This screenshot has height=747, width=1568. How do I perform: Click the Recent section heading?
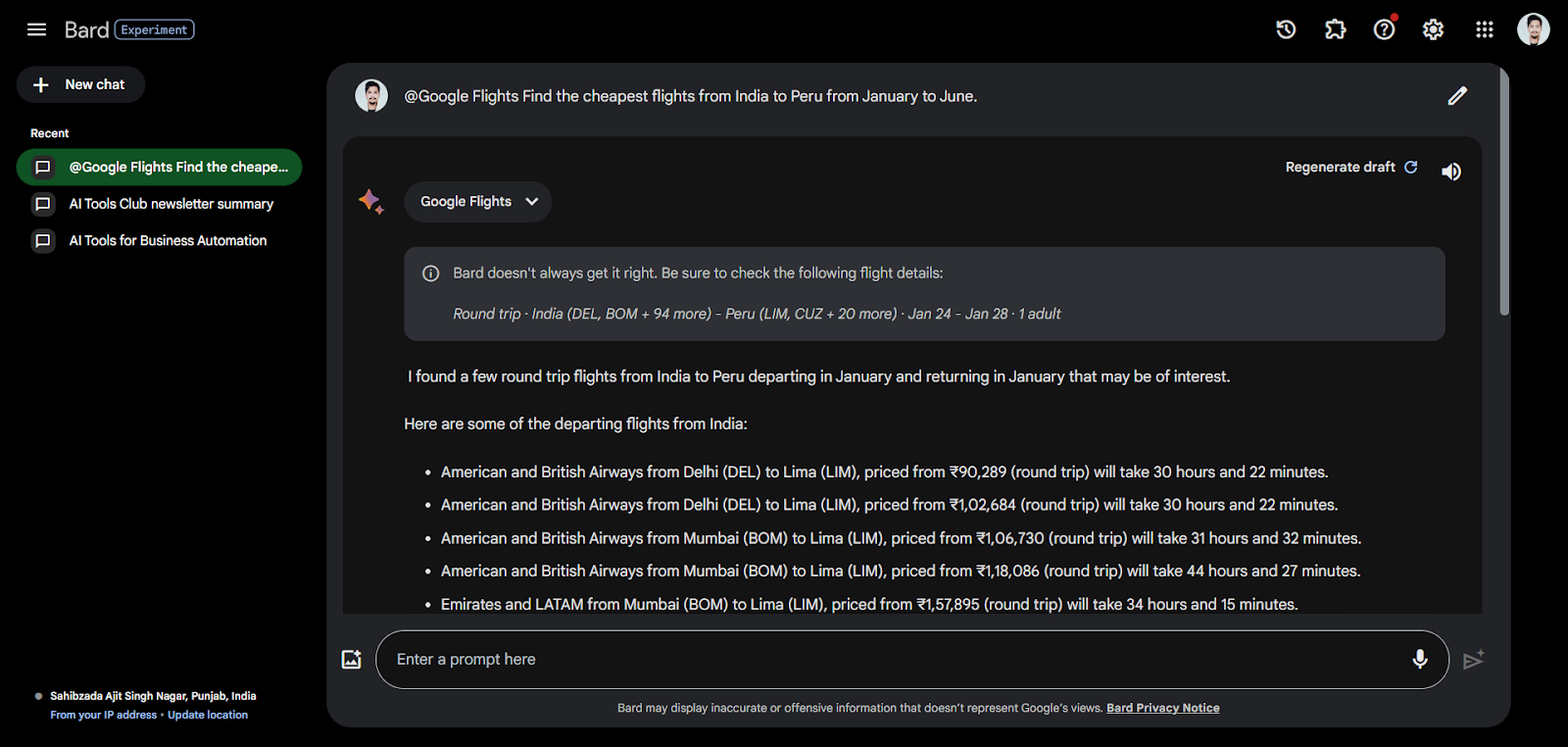pyautogui.click(x=50, y=133)
